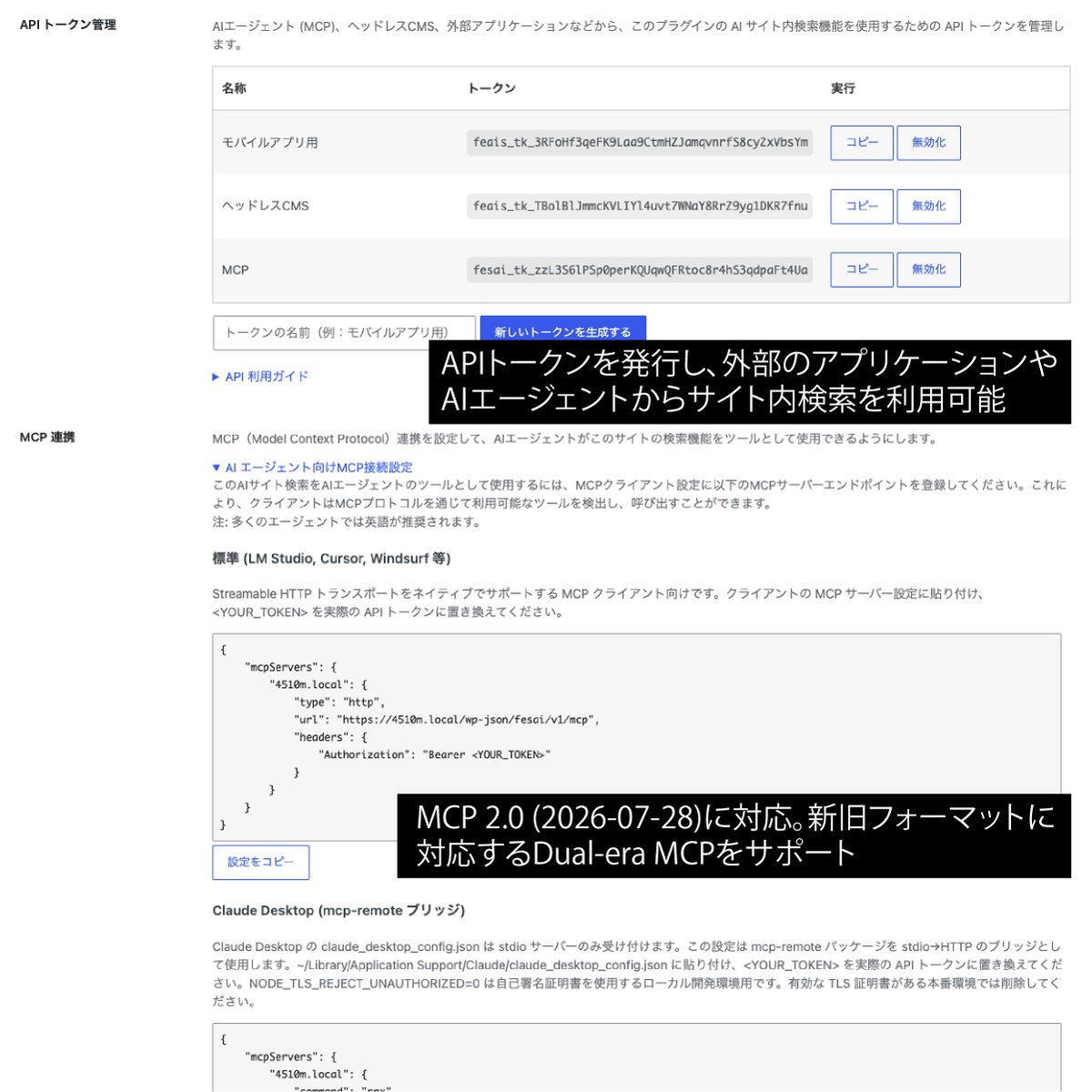Click the ヘッドレスCMS name cell
This screenshot has height=1092, width=1092.
coord(266,207)
